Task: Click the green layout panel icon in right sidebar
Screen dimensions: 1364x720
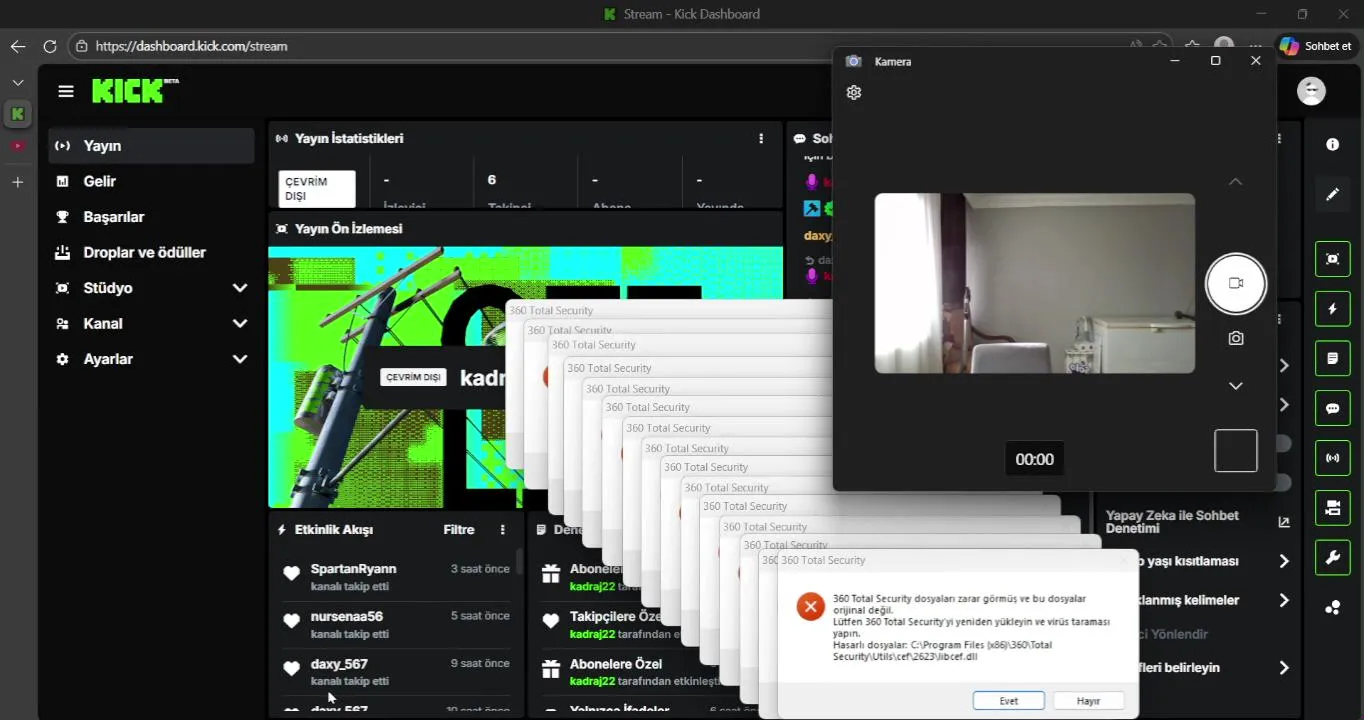Action: click(1332, 508)
